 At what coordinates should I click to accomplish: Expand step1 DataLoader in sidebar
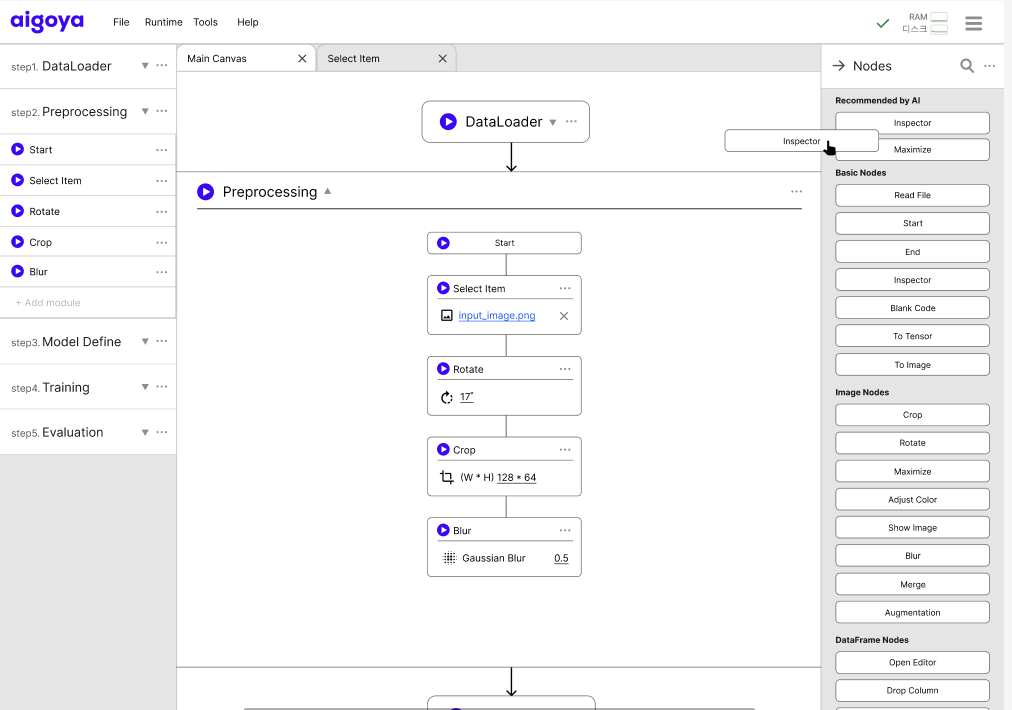point(145,65)
